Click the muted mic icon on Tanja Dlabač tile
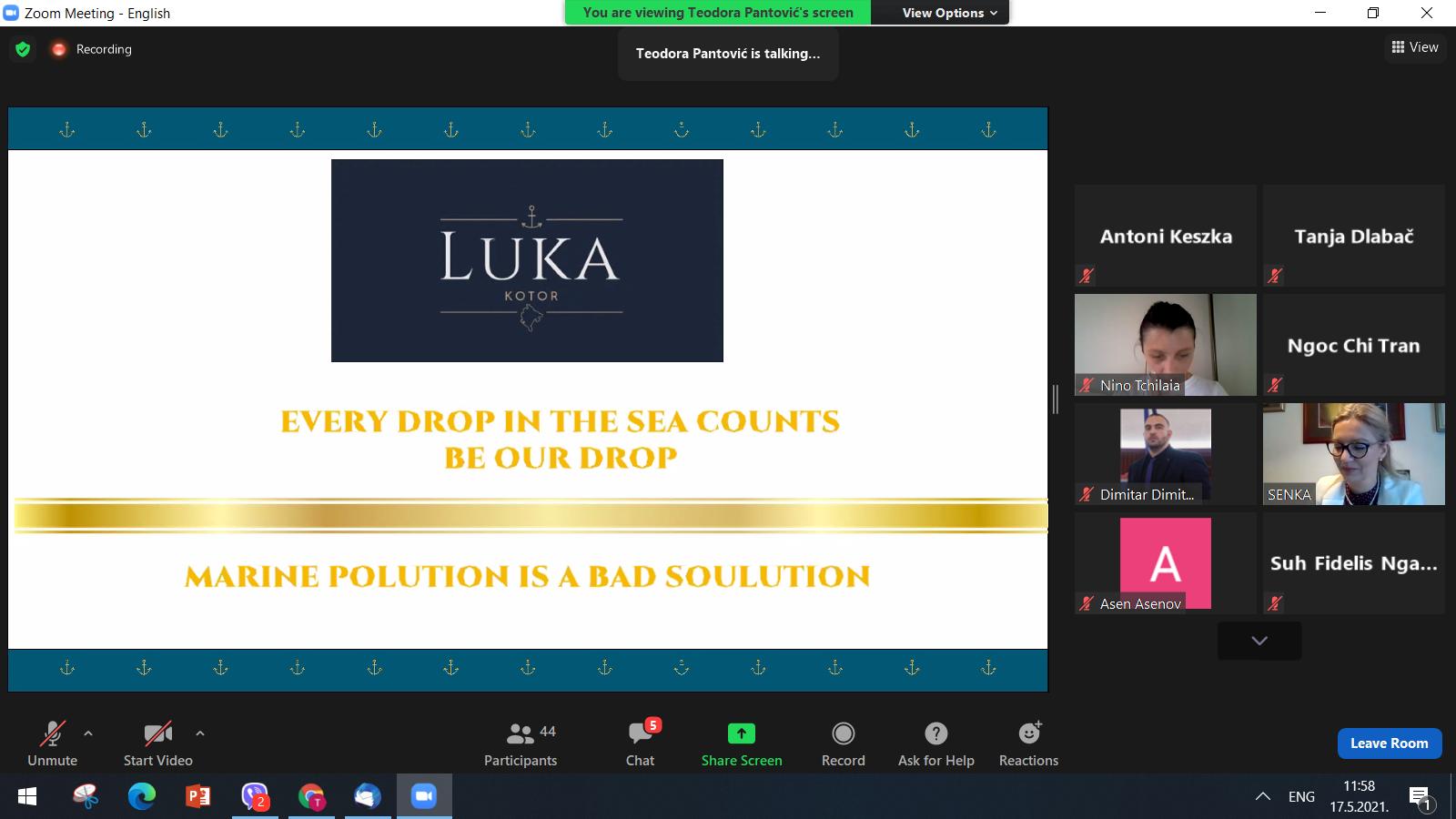Image resolution: width=1456 pixels, height=819 pixels. (1275, 276)
